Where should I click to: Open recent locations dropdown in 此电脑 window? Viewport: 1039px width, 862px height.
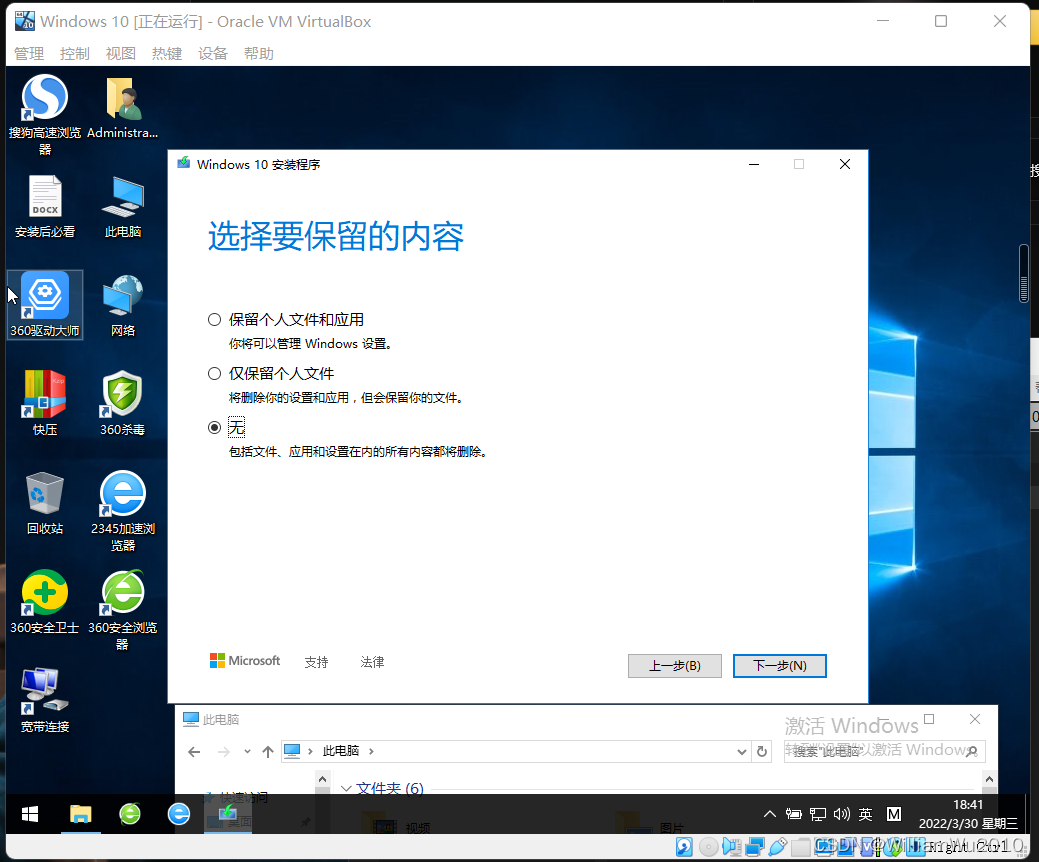click(x=247, y=751)
